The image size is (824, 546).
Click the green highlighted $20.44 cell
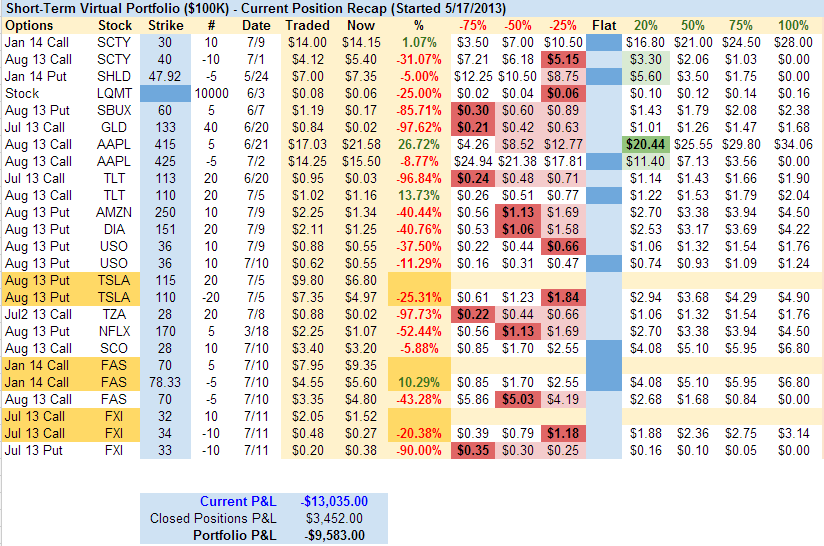[x=645, y=144]
